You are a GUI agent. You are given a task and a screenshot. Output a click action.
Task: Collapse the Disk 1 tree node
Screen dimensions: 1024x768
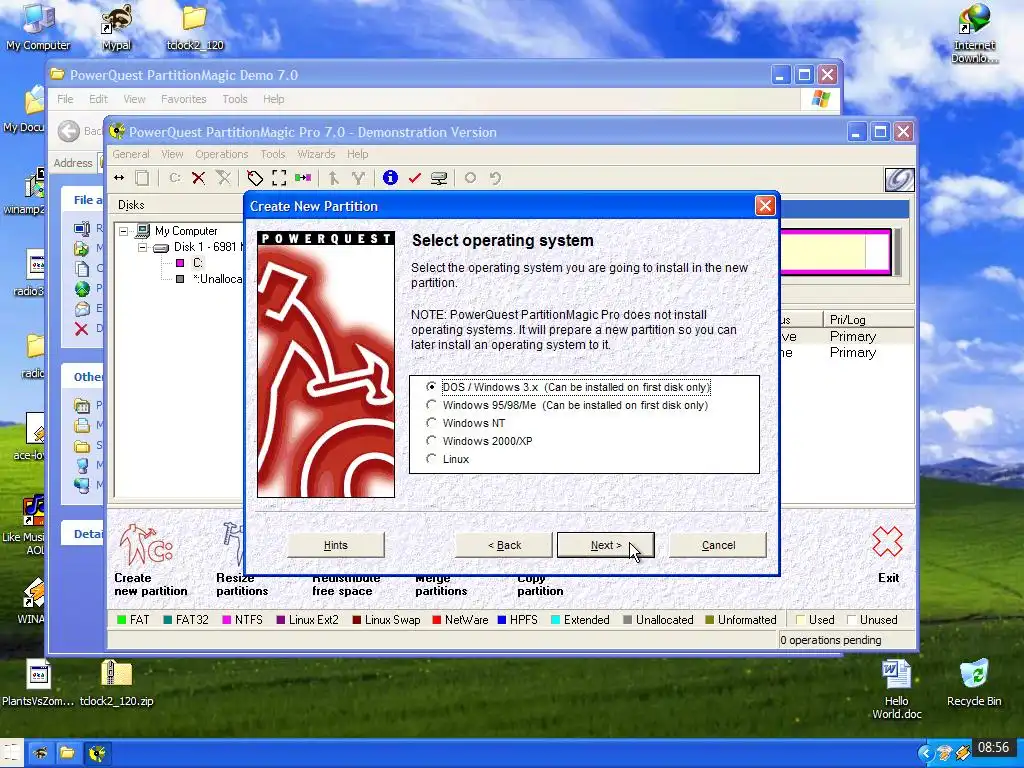click(x=142, y=248)
